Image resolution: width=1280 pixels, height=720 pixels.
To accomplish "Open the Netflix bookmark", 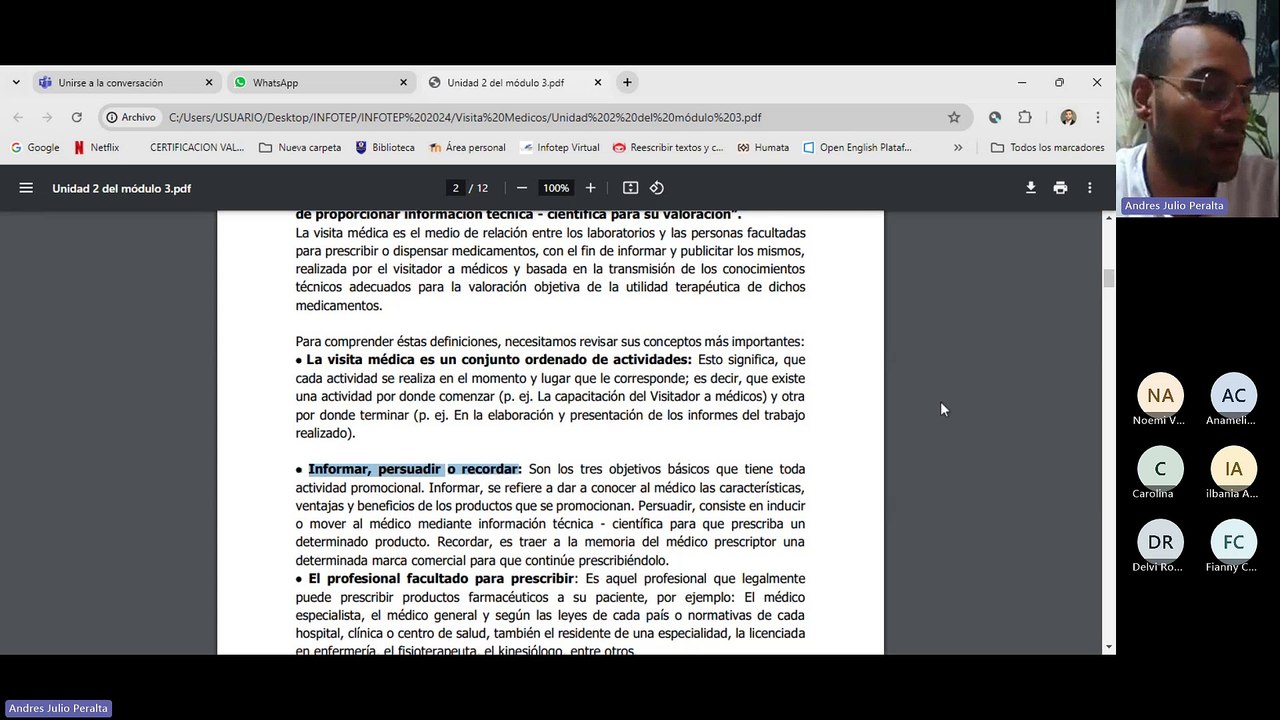I will tap(96, 147).
